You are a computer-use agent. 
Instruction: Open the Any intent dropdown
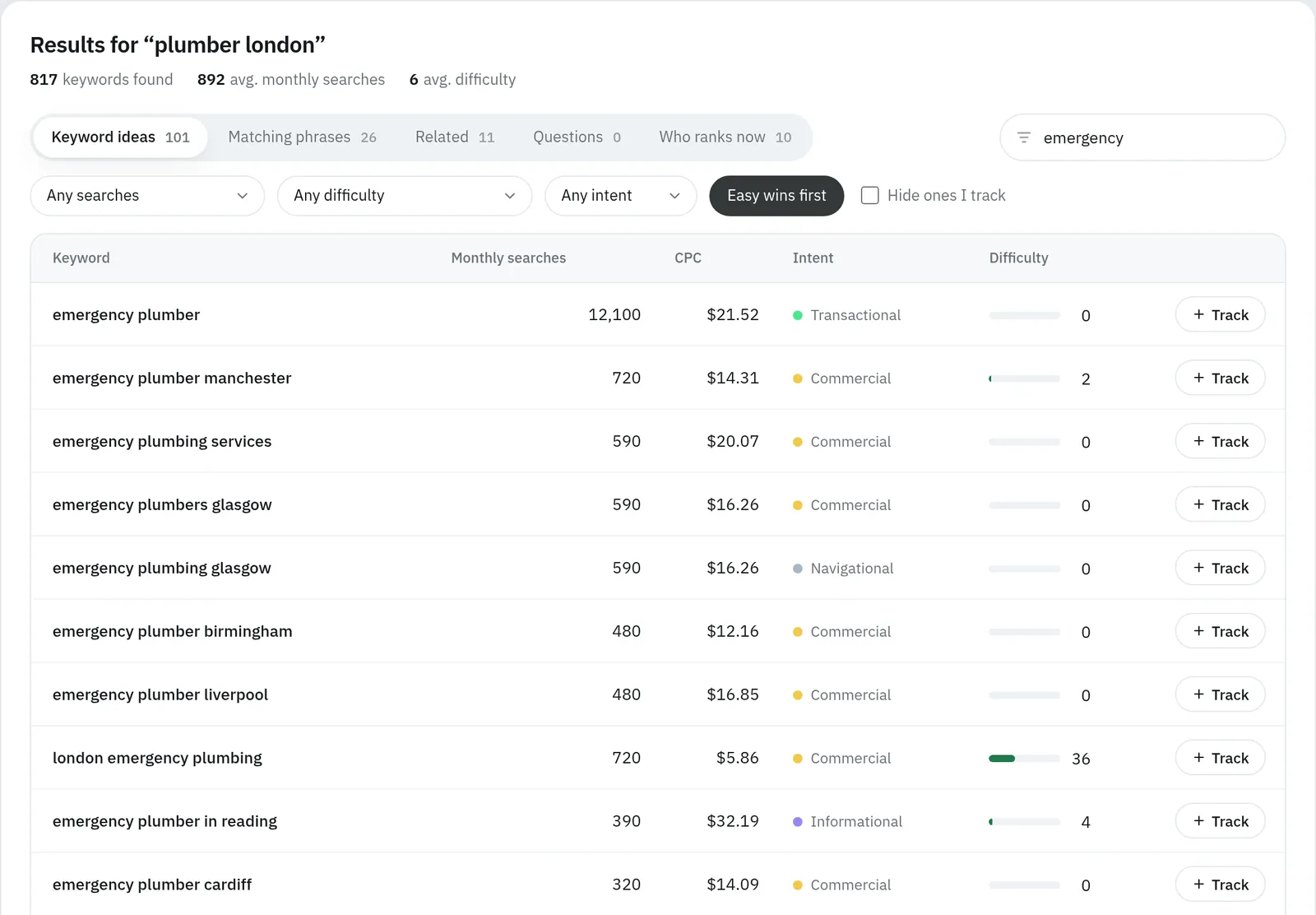coord(621,196)
